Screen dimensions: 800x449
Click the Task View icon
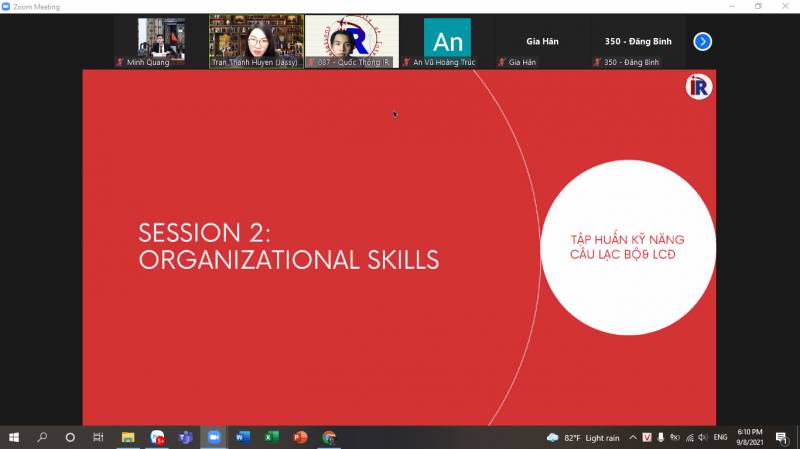coord(98,437)
